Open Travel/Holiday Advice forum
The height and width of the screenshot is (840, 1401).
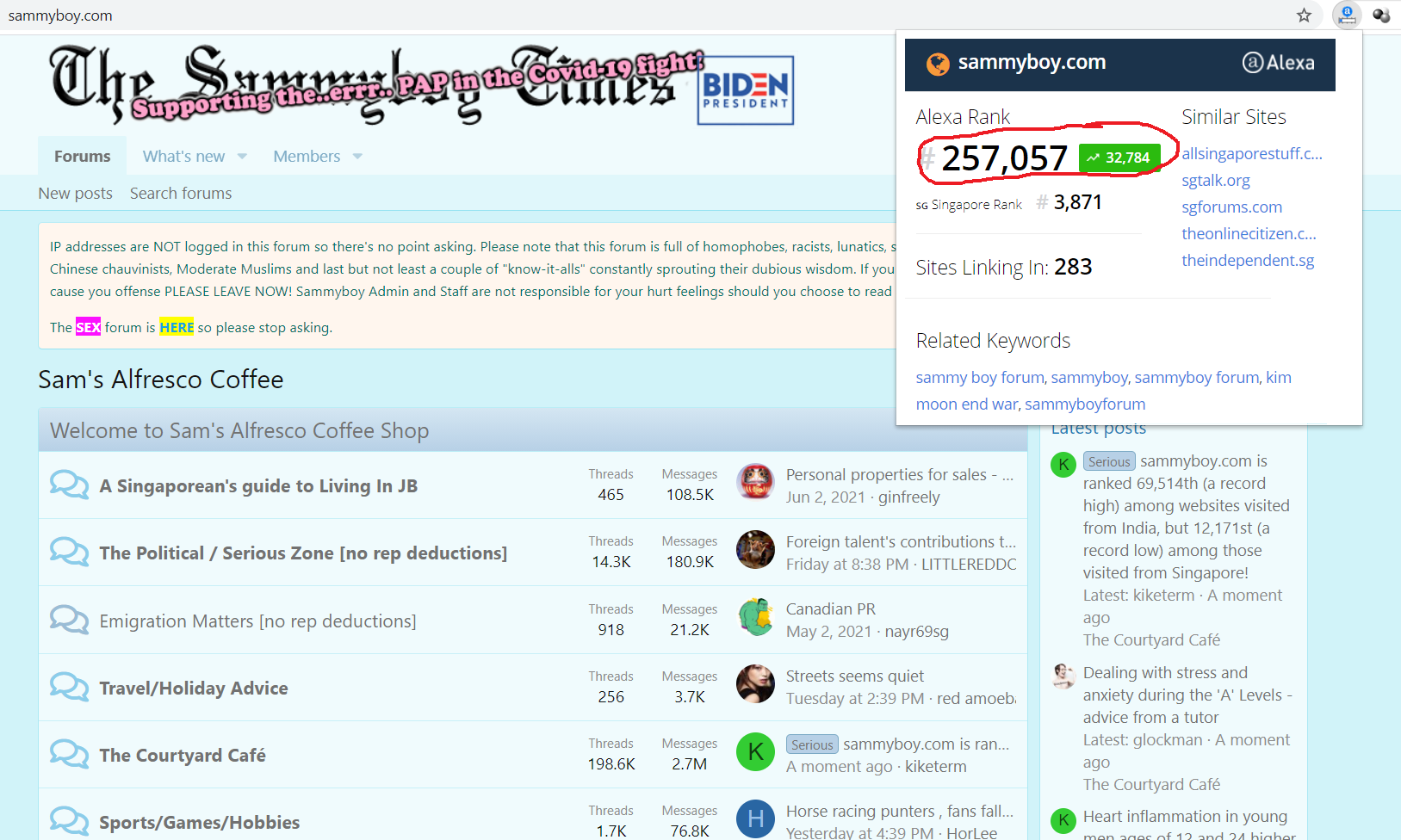coord(194,688)
